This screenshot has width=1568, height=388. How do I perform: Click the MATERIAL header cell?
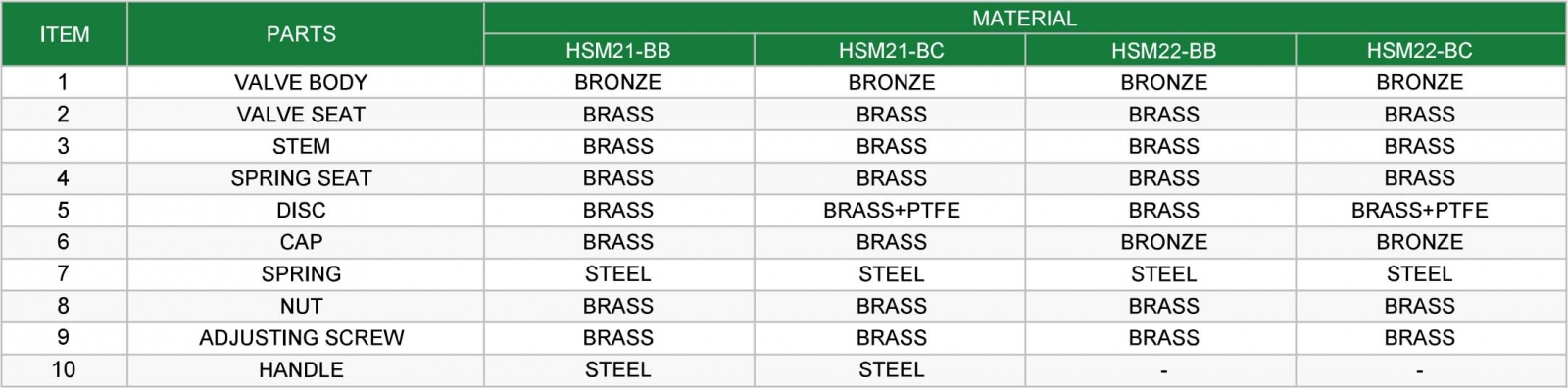point(1025,18)
